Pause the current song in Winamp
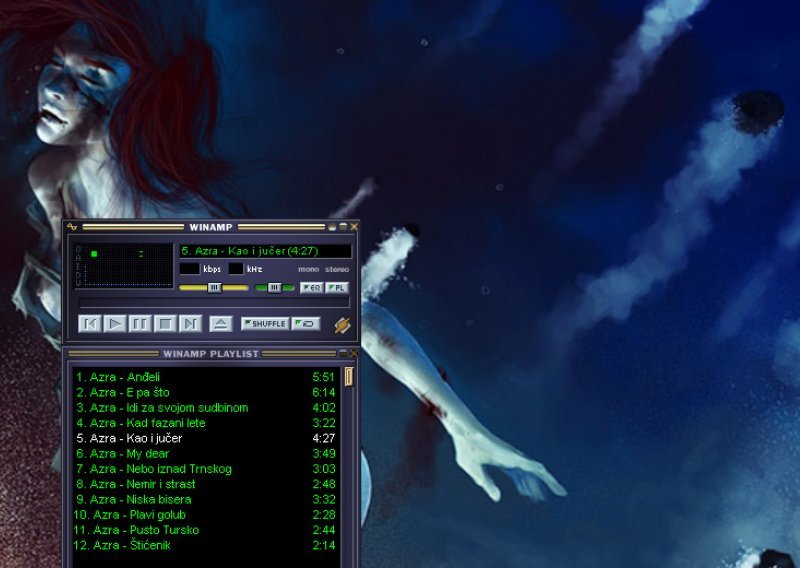 point(140,324)
